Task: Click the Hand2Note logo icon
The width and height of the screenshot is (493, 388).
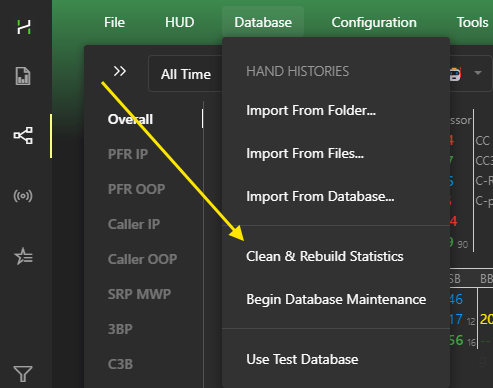Action: click(x=24, y=27)
